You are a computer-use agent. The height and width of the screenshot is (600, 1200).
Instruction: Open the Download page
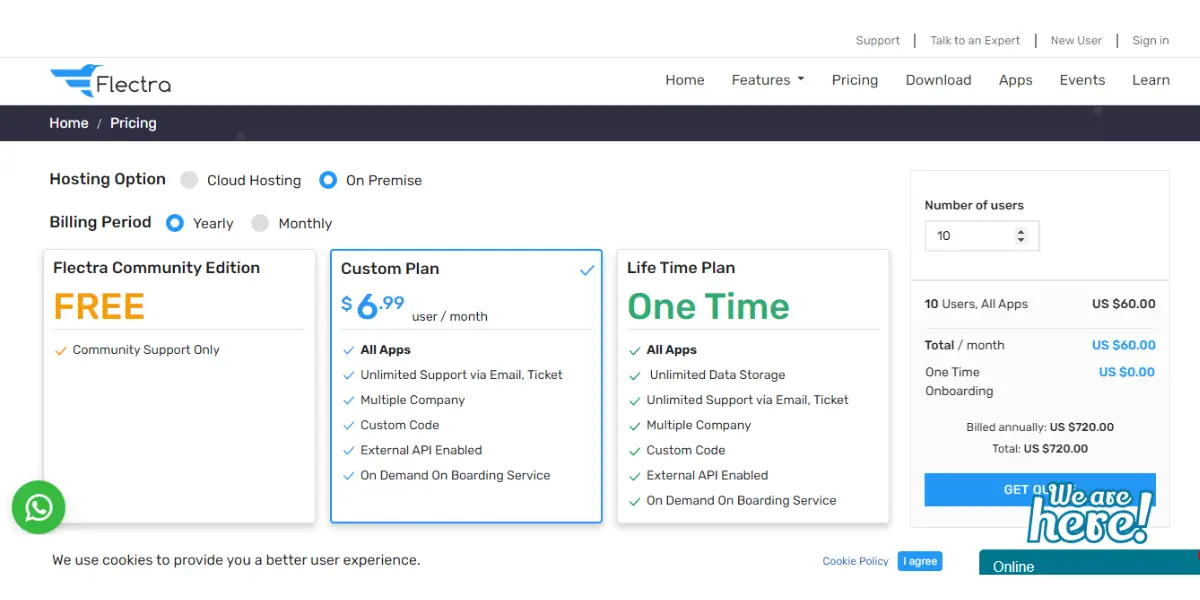click(938, 80)
